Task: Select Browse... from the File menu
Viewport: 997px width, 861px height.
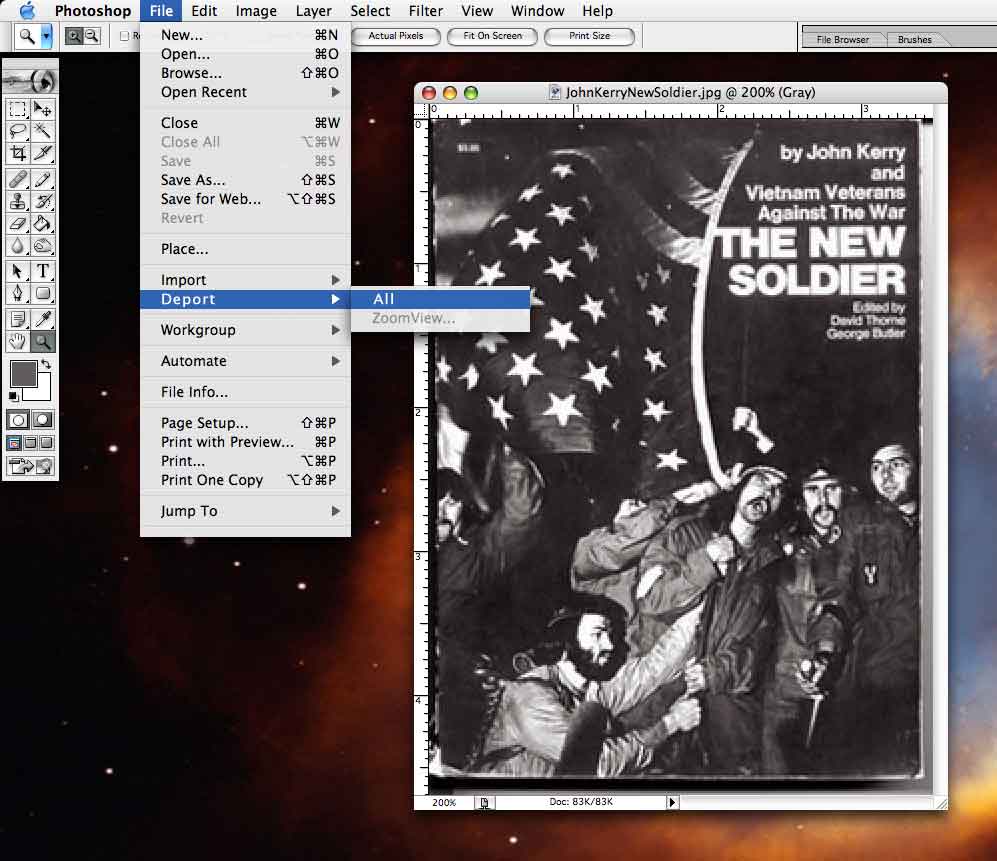Action: pyautogui.click(x=245, y=73)
